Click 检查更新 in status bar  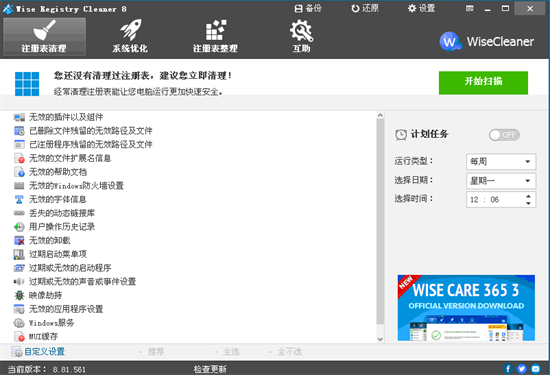[x=210, y=369]
